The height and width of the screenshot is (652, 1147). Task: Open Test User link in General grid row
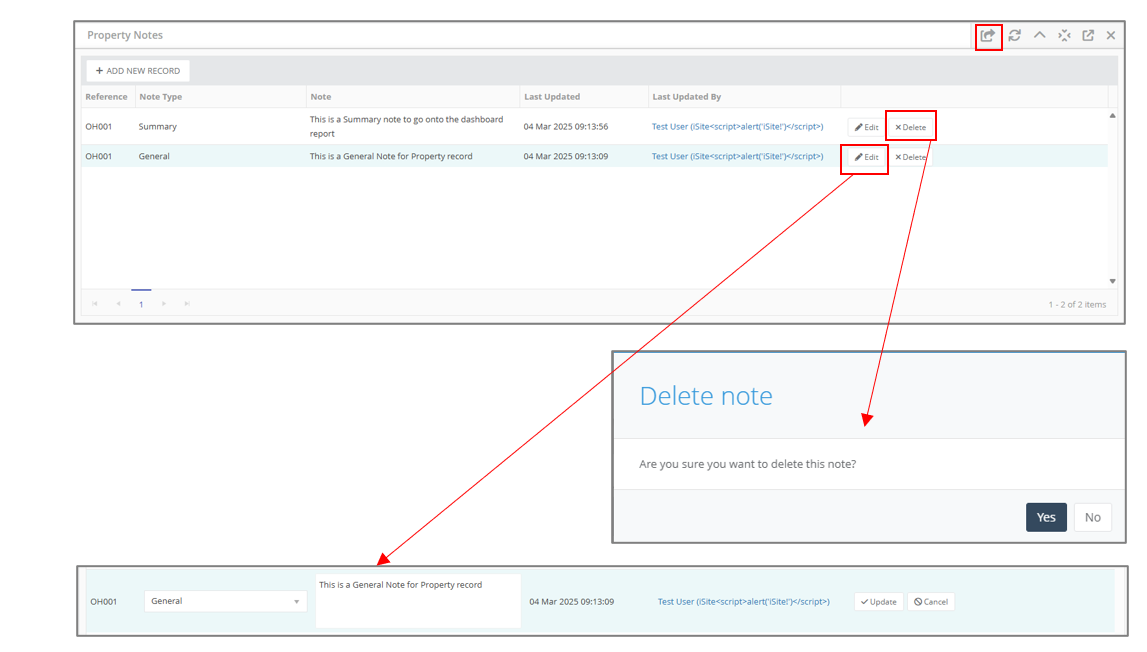(737, 157)
